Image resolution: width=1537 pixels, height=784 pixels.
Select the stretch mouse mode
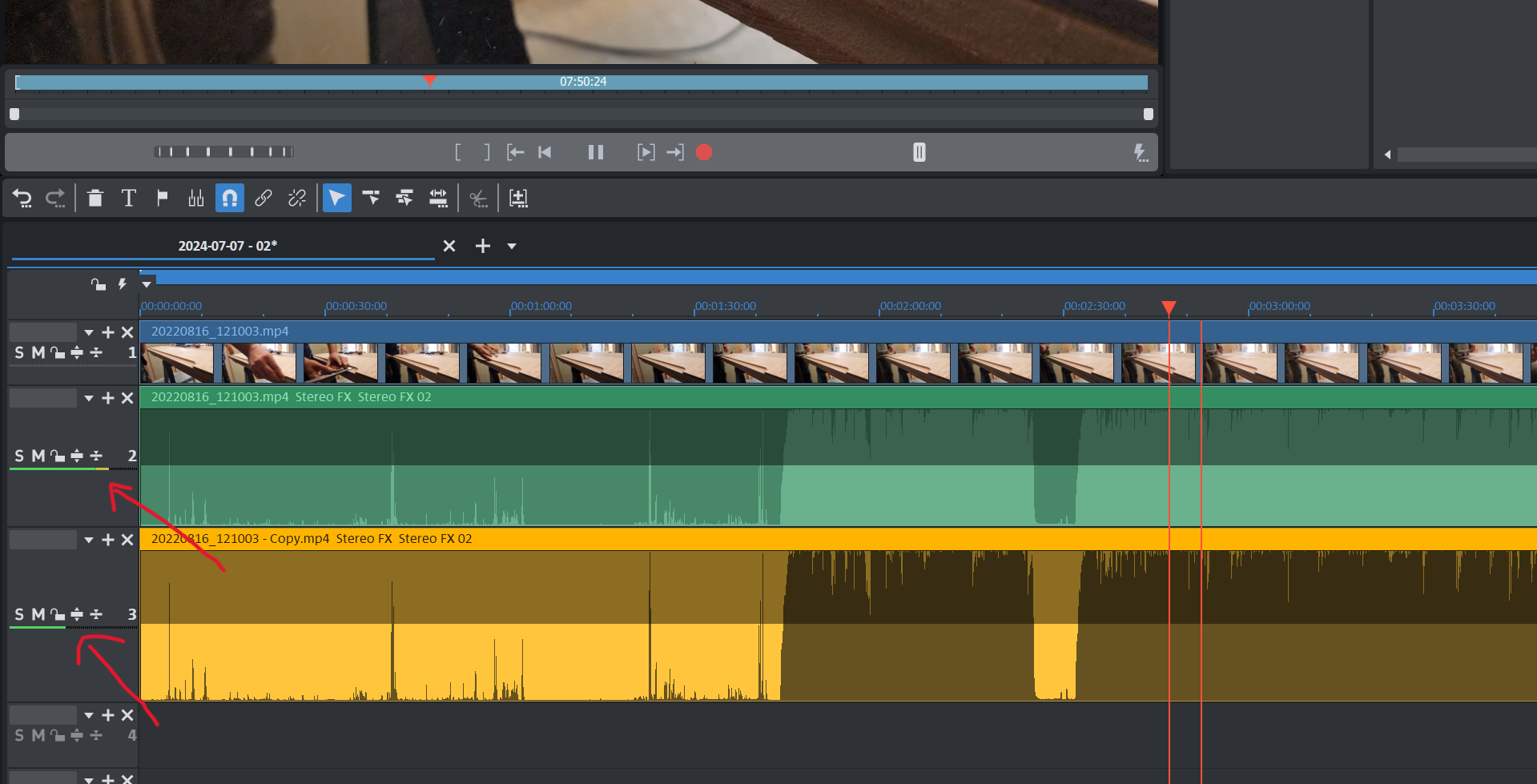tap(438, 198)
